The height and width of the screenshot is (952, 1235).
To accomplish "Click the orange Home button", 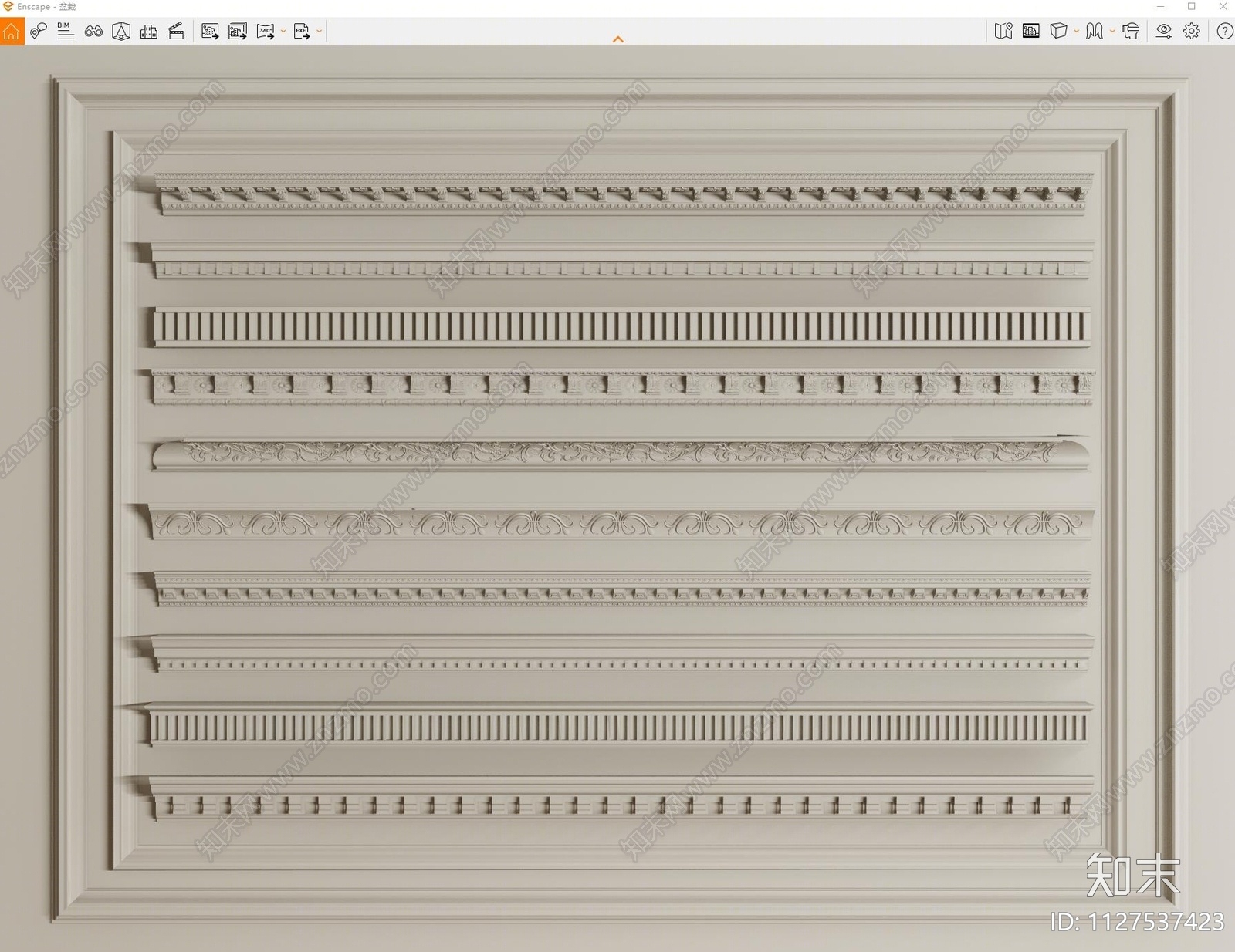I will [12, 31].
